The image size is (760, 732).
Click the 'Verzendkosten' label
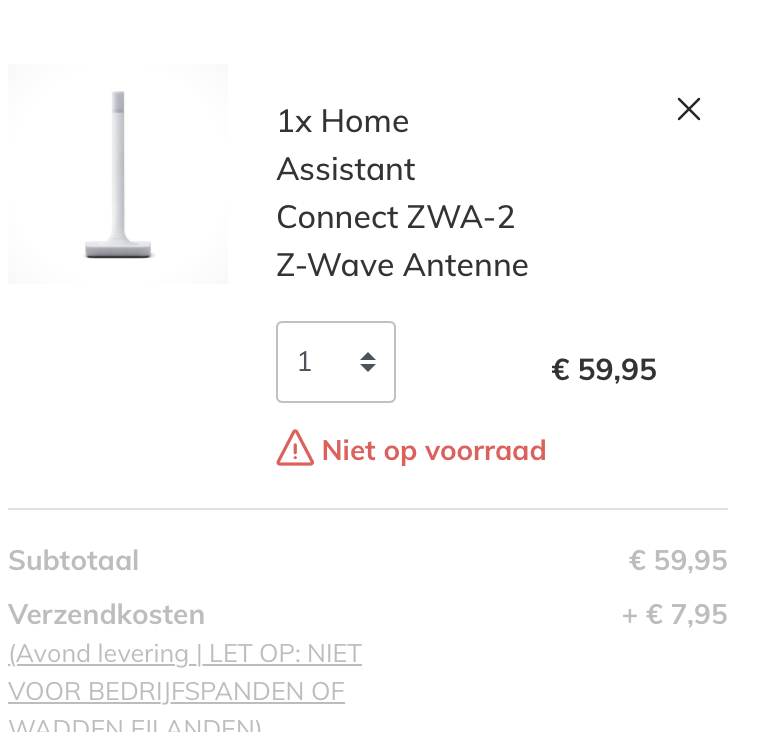[107, 614]
